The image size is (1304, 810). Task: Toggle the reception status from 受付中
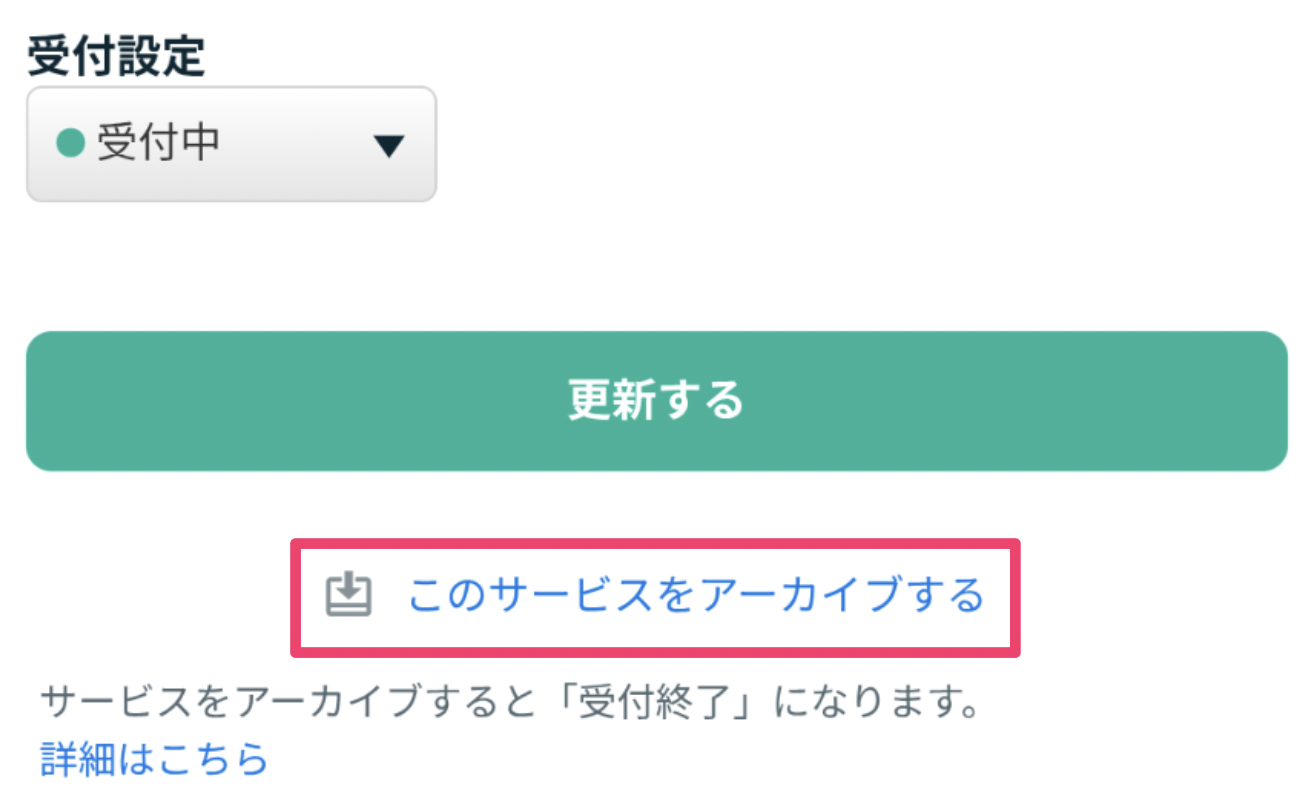(x=230, y=141)
